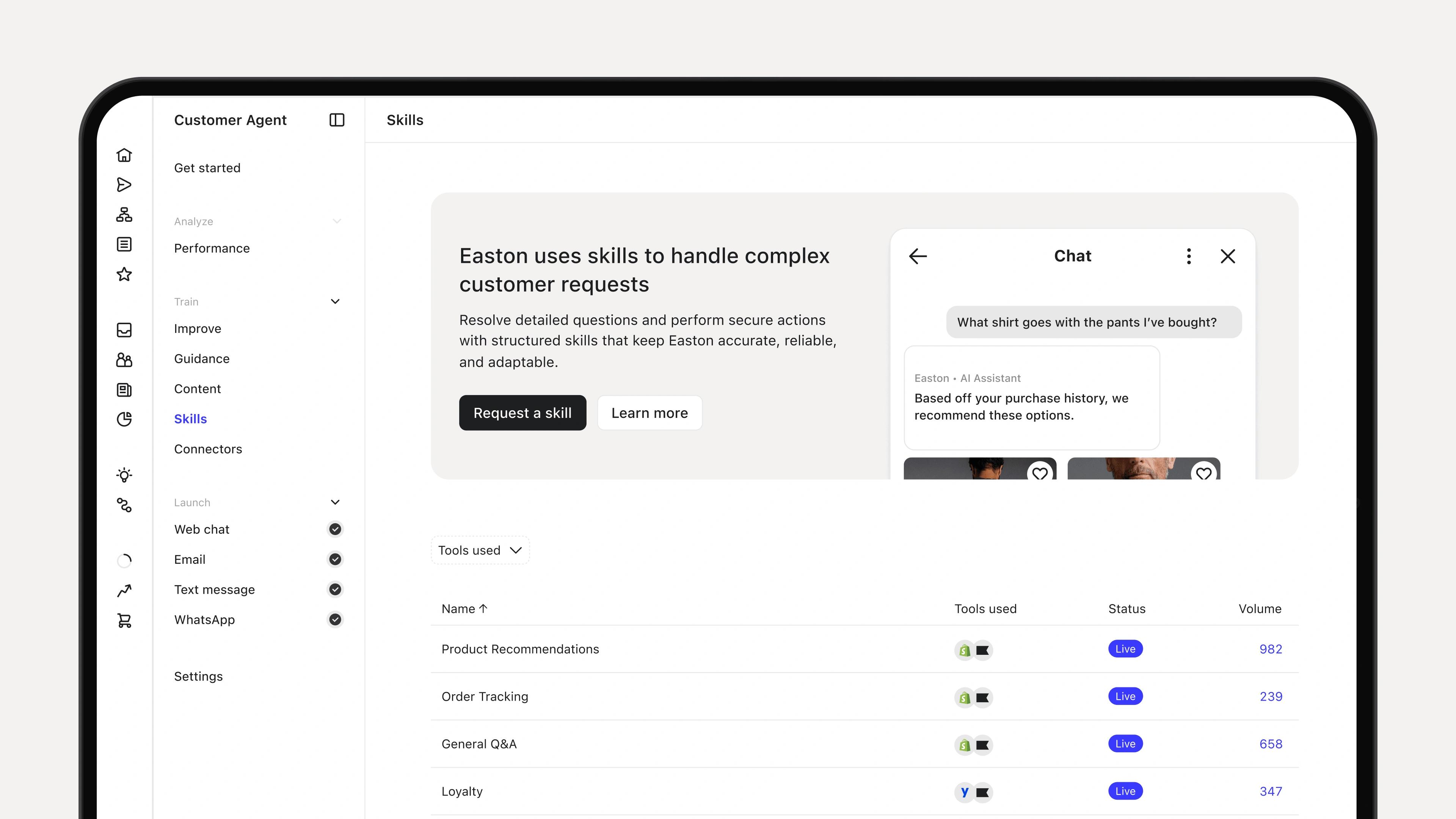Open Settings in the sidebar
The image size is (1456, 819).
[x=198, y=676]
